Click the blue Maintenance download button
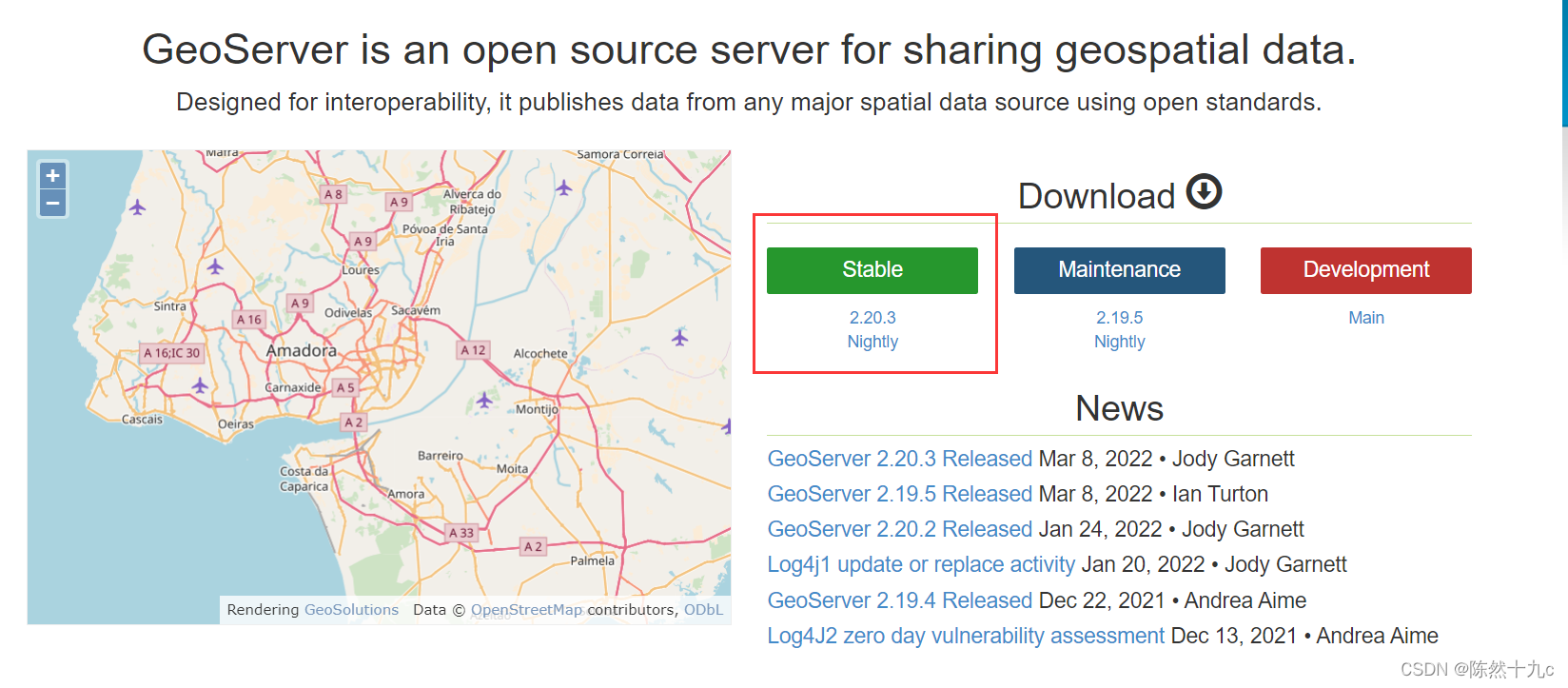The image size is (1568, 688). point(1120,270)
